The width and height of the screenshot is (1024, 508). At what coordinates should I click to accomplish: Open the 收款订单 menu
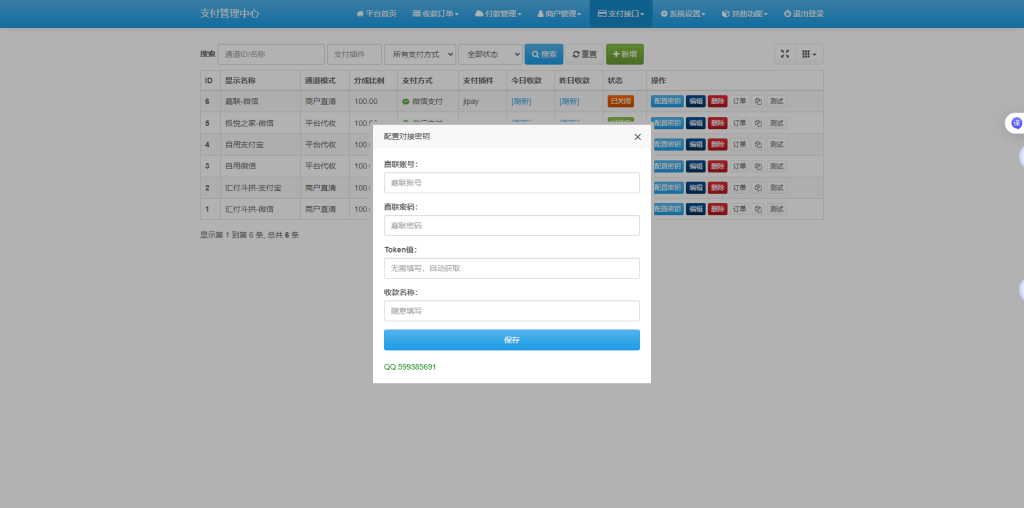(436, 14)
